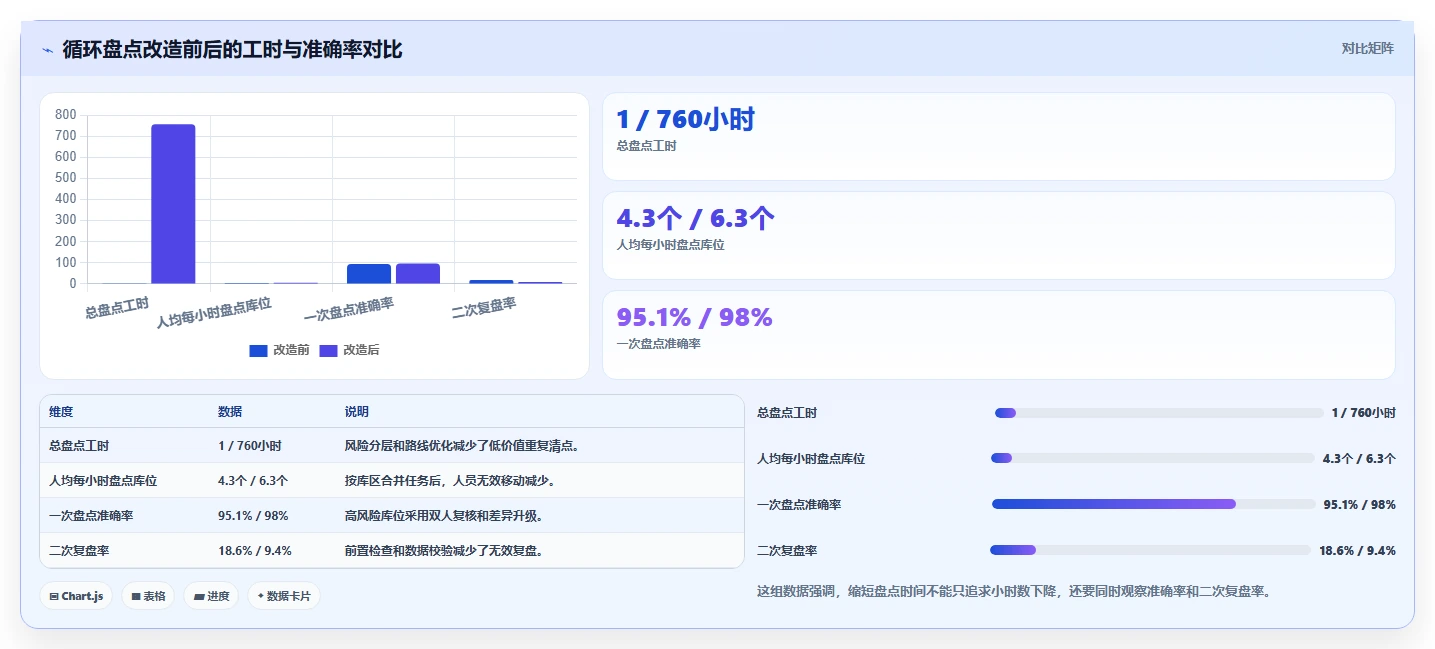The width and height of the screenshot is (1435, 649).
Task: Click the note 前置检查和数据校验减少了无效复盘
Action: (444, 551)
